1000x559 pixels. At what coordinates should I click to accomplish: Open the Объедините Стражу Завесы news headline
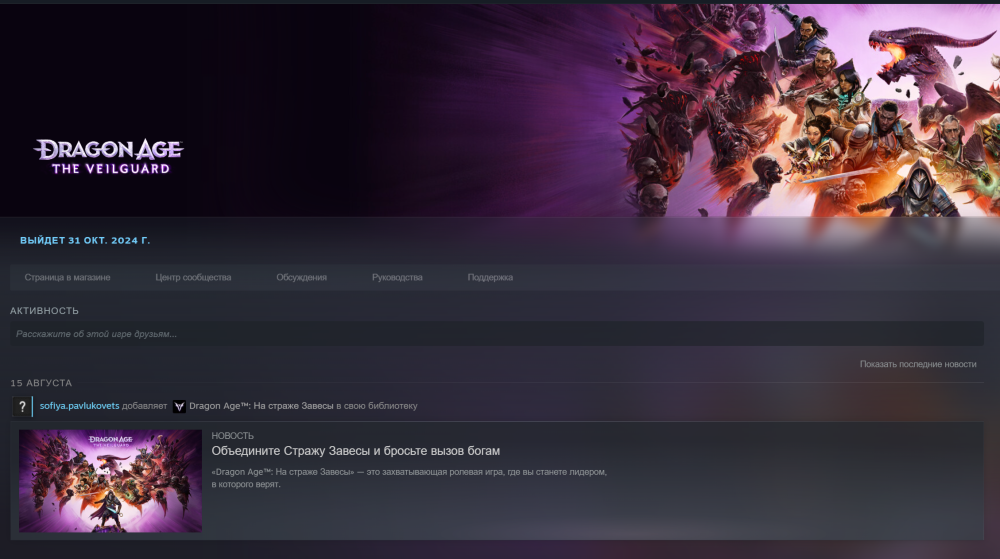pos(355,451)
